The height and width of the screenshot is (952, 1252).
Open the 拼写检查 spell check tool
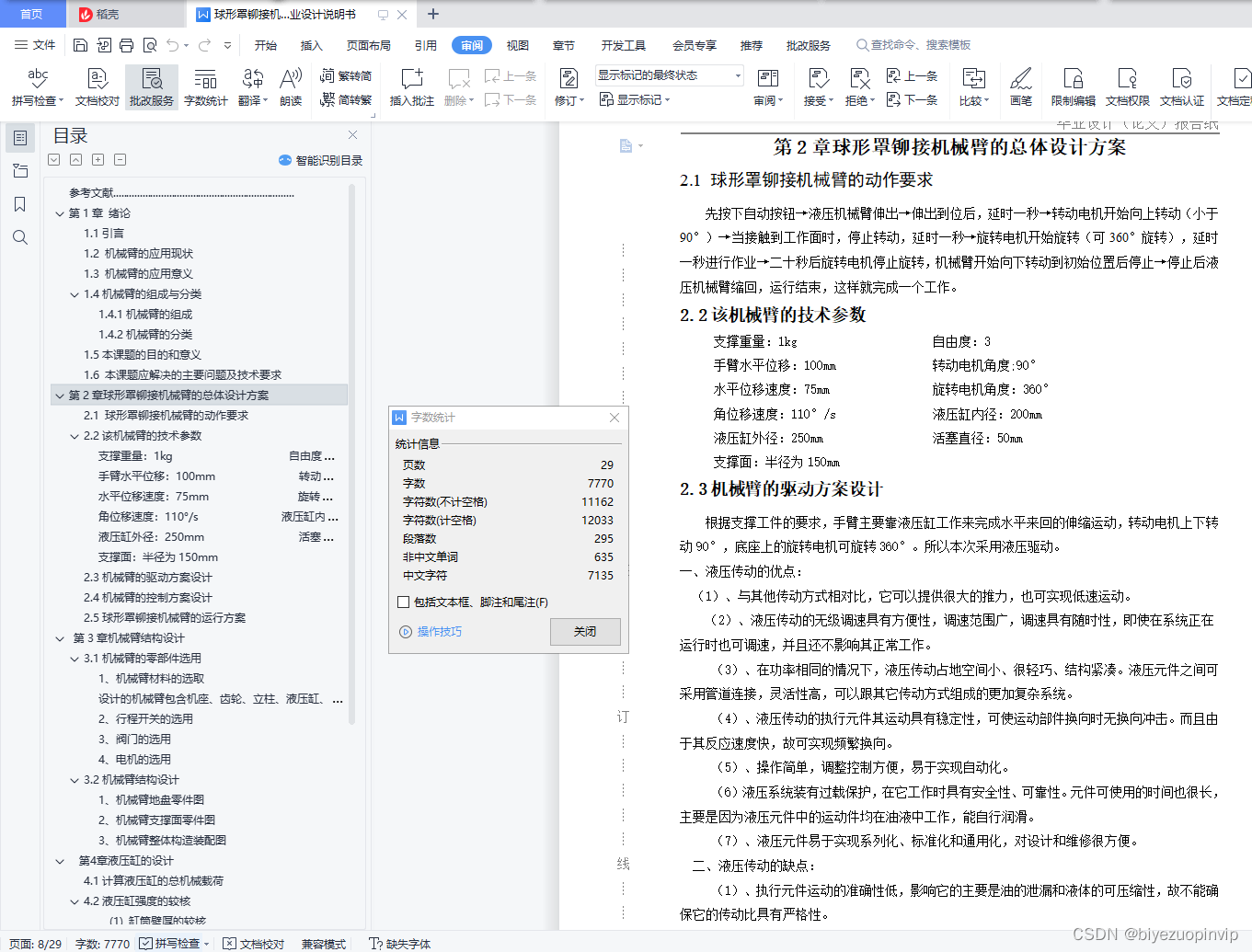[38, 87]
